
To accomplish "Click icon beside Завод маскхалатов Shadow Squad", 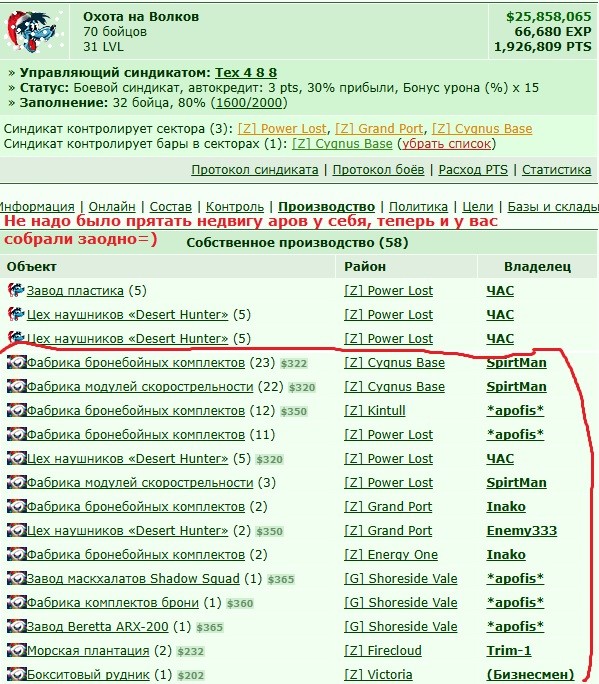I will coord(17,578).
